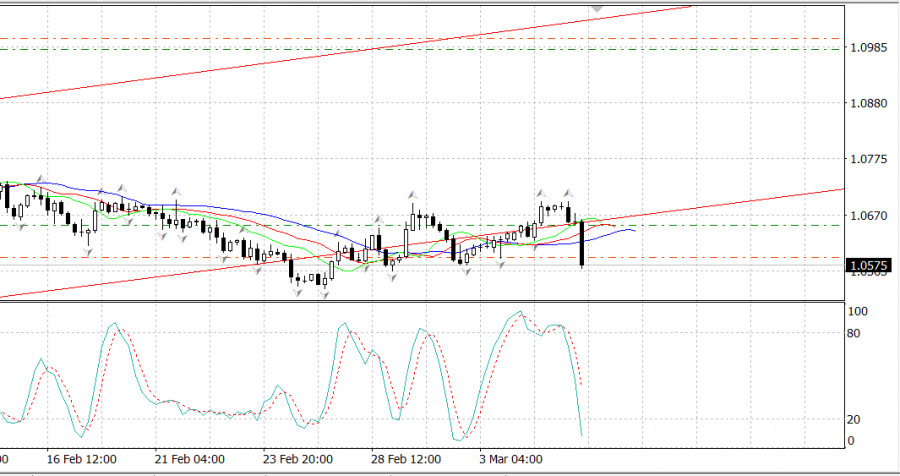
Task: Click the 1.0985 price axis label
Action: [867, 48]
